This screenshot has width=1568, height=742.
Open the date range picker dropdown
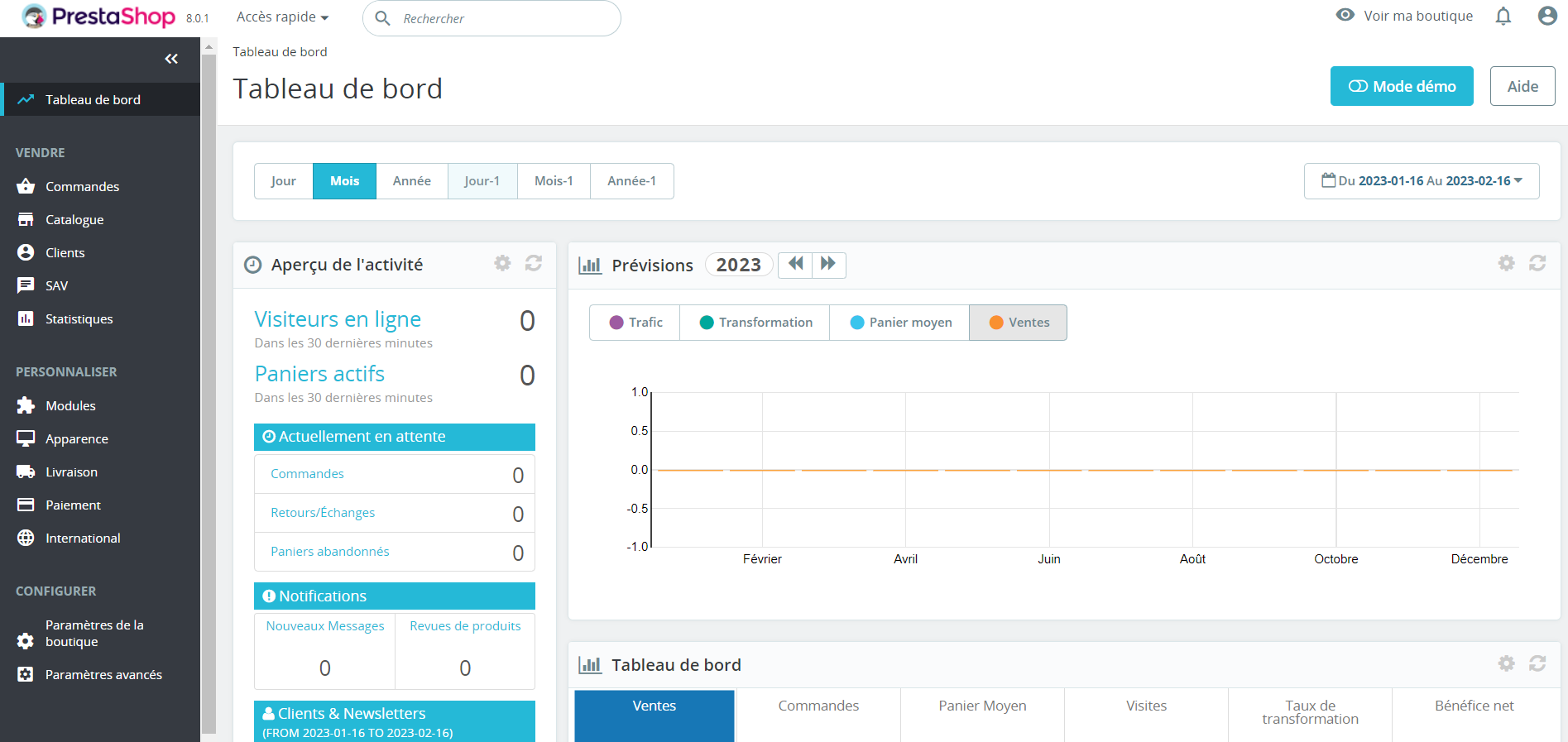click(1421, 181)
